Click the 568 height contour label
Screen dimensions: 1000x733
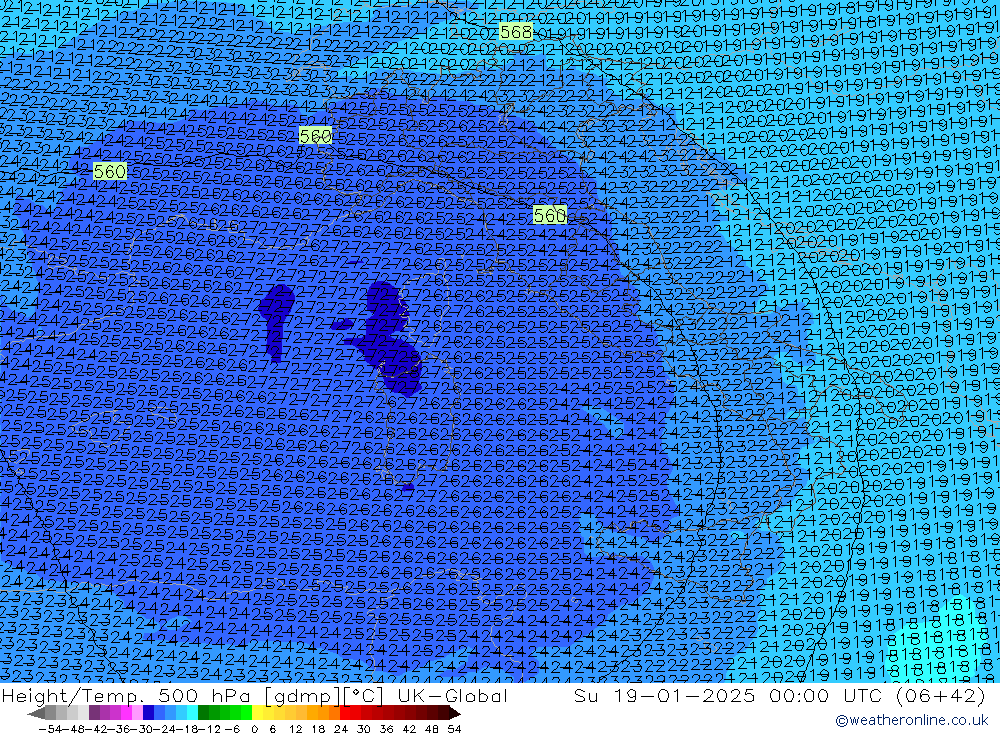pyautogui.click(x=515, y=32)
